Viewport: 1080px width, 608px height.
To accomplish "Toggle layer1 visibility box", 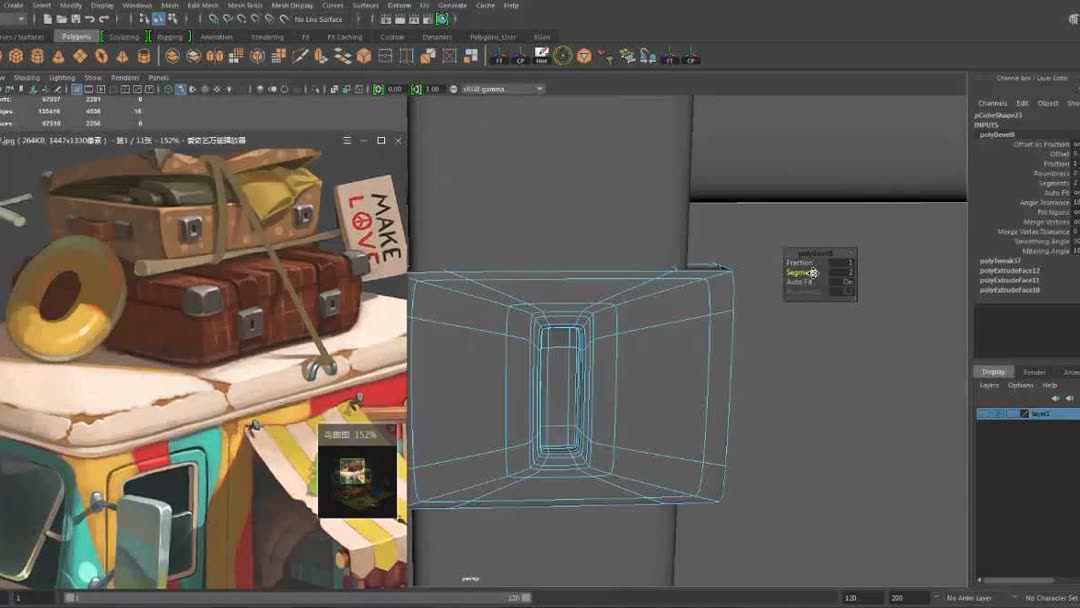I will pyautogui.click(x=984, y=413).
